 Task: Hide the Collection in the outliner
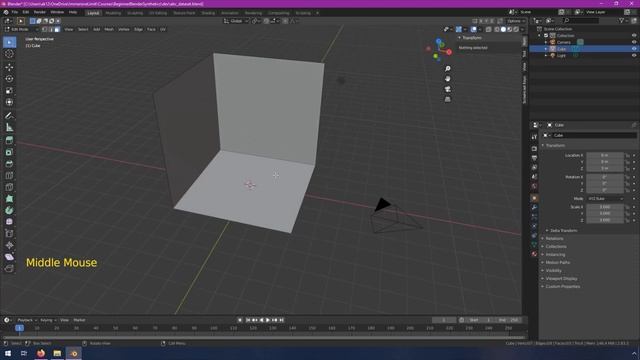634,36
